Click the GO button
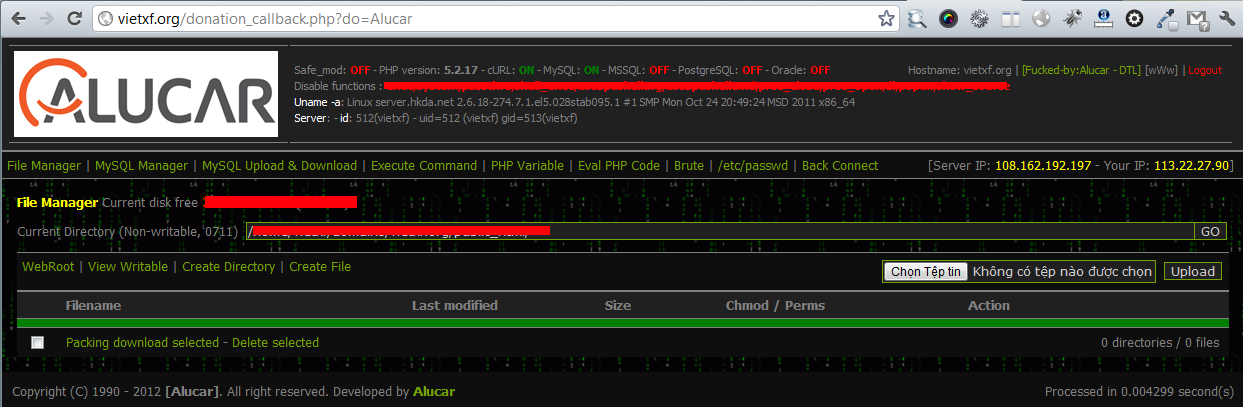Image resolution: width=1243 pixels, height=407 pixels. coord(1210,231)
